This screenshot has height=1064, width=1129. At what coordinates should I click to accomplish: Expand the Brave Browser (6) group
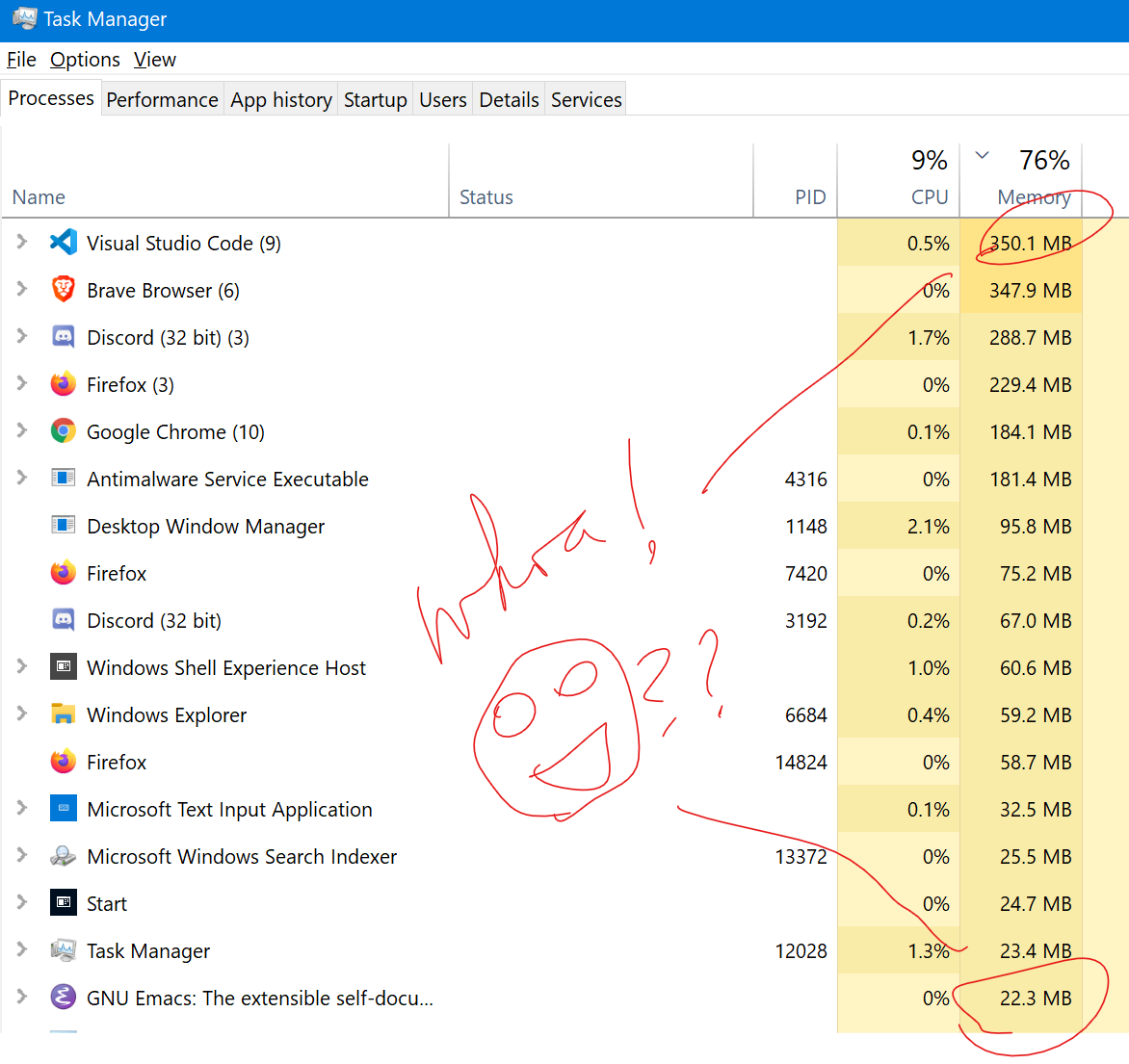point(21,290)
